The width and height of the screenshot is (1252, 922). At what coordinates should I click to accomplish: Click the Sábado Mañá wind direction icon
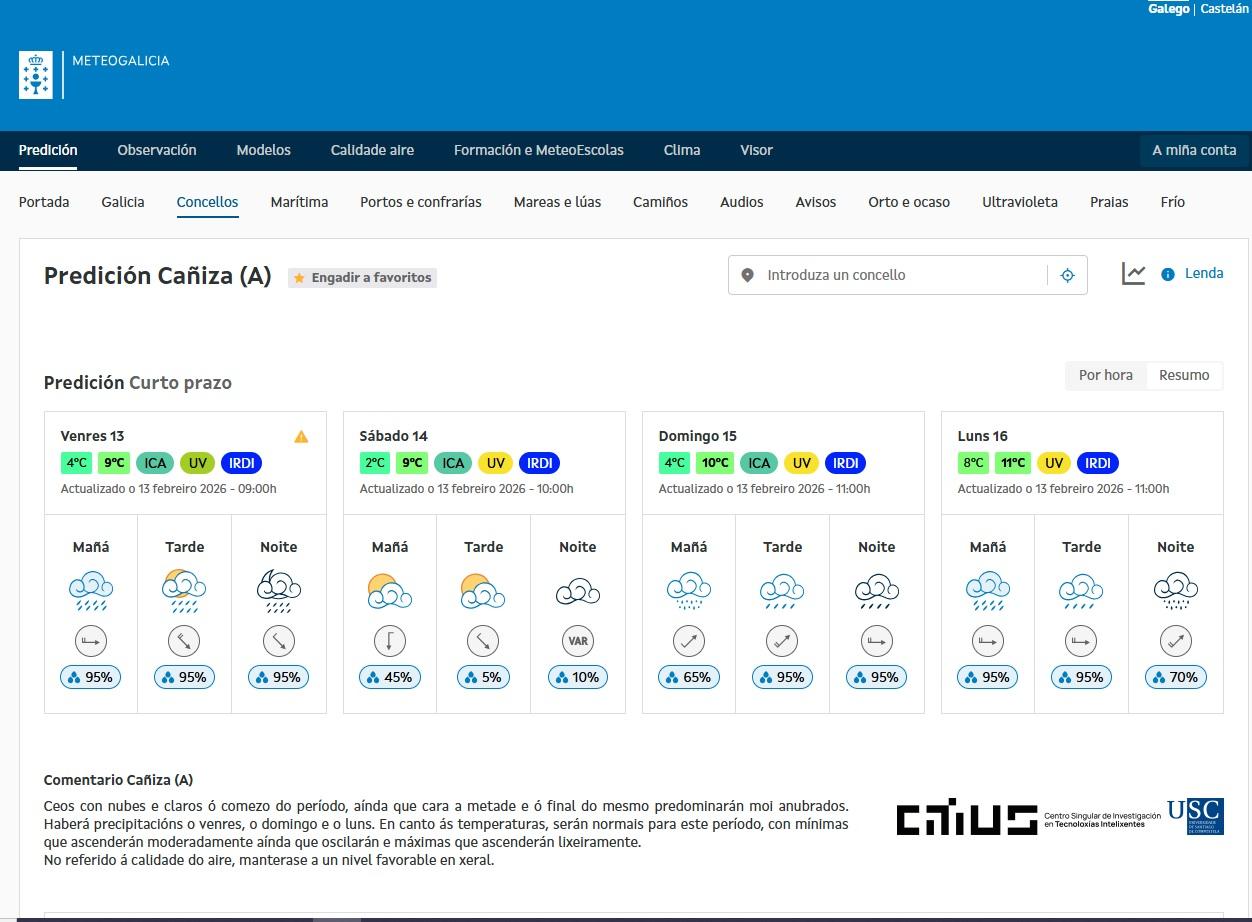pos(390,641)
